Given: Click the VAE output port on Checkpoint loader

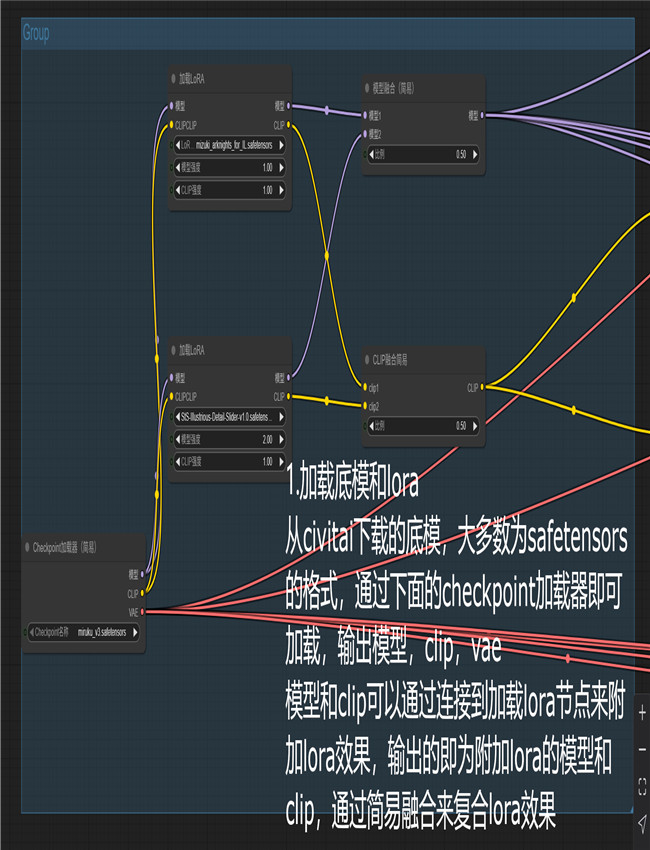Looking at the screenshot, I should pos(143,611).
